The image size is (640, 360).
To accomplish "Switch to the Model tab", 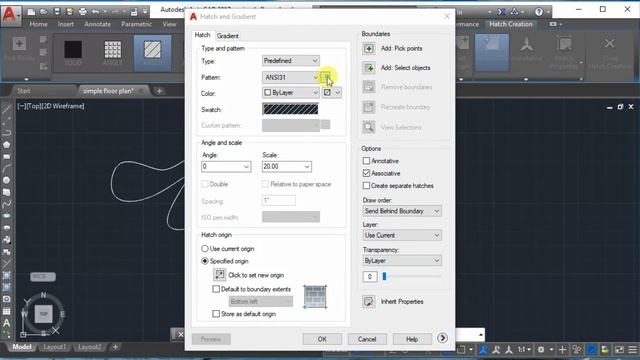I will [22, 347].
